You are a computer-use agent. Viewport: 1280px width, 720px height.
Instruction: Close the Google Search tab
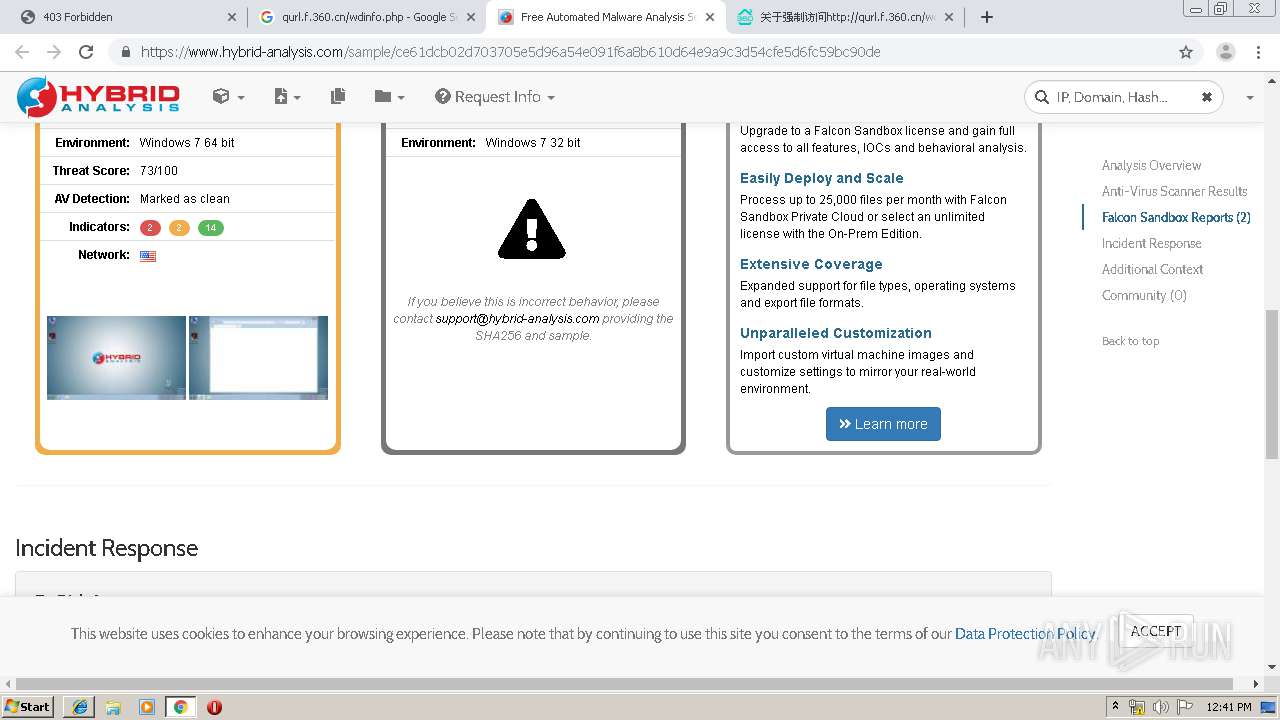471,17
